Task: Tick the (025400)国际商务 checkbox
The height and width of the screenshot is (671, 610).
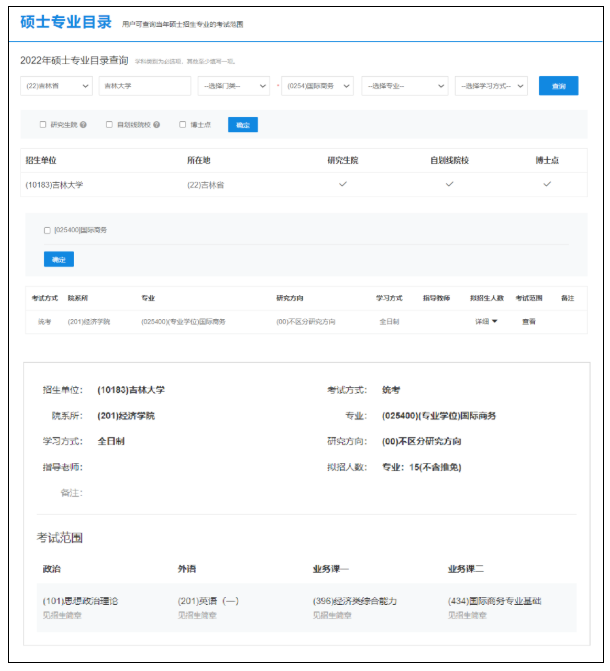Action: point(47,230)
